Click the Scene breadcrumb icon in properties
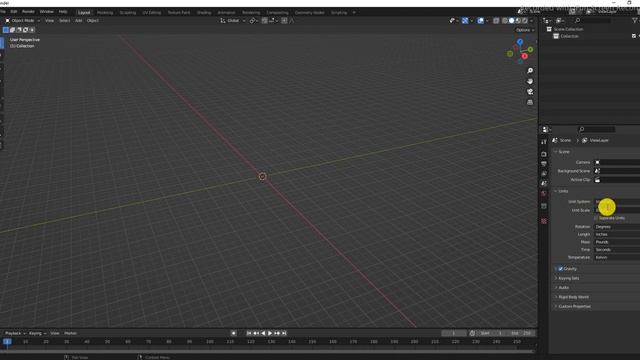The width and height of the screenshot is (640, 360). (x=555, y=140)
